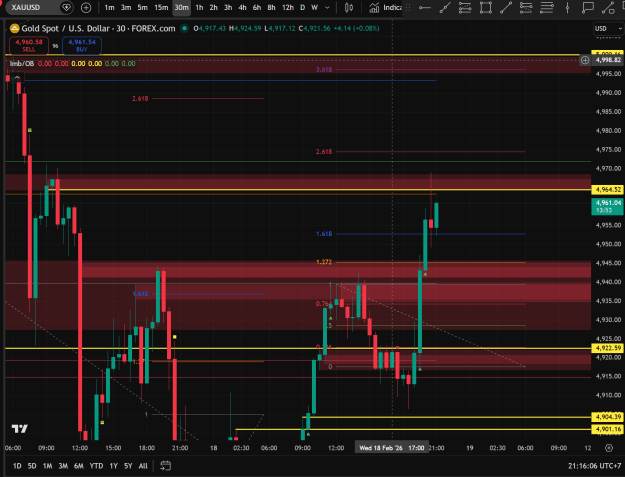Click the plus-circle compare symbol icon
Screen dimensions: 625x477
[x=86, y=8]
